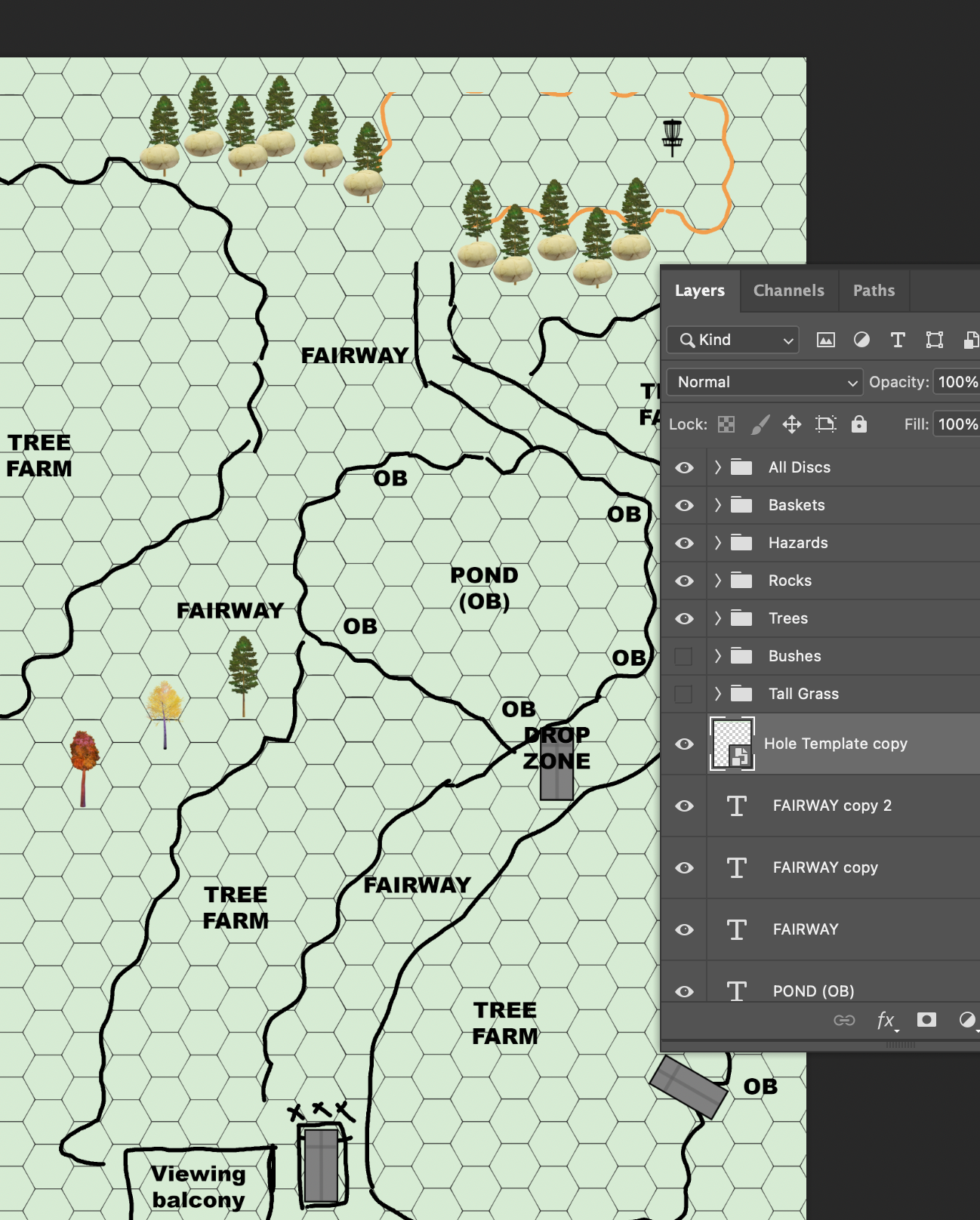The height and width of the screenshot is (1220, 980).
Task: Click the lock image pixels brush icon
Action: click(x=760, y=424)
